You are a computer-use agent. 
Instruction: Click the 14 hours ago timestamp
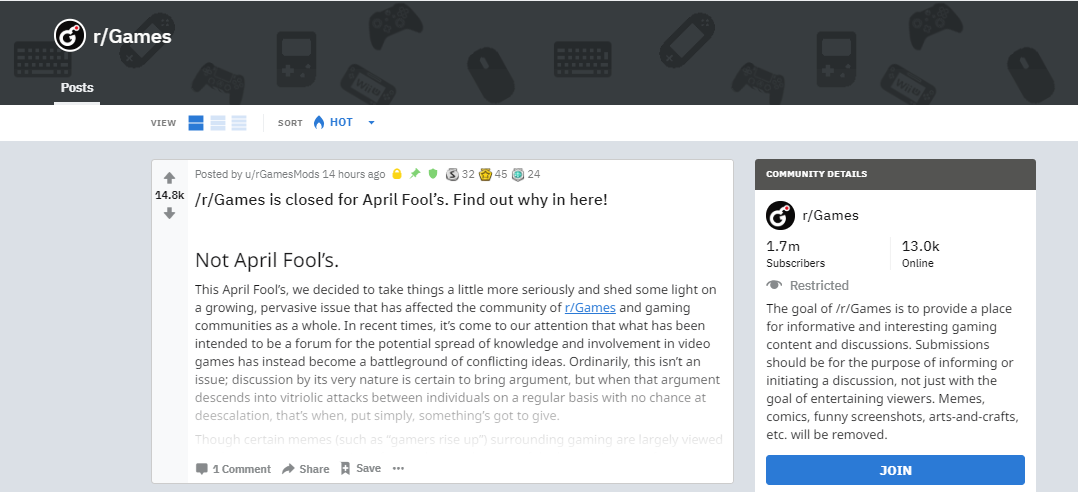354,175
